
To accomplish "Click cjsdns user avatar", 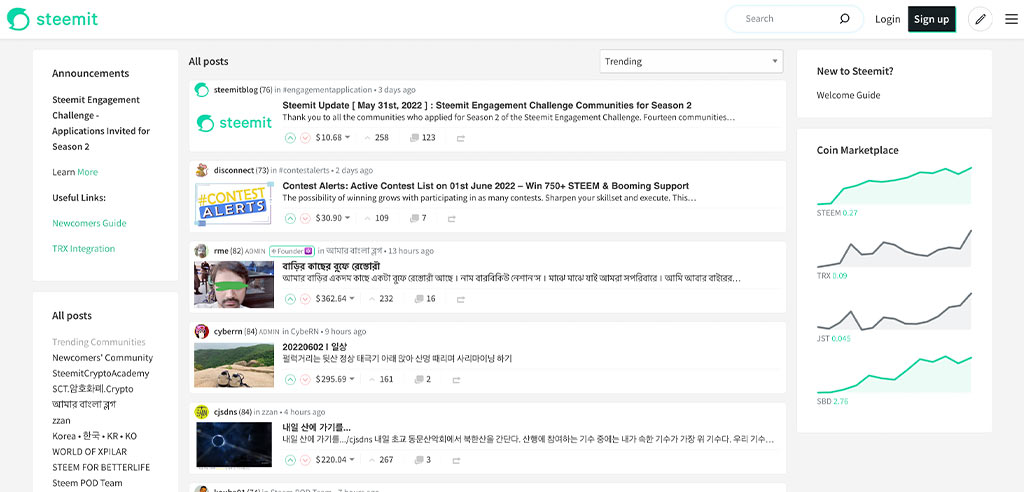I will pos(202,412).
